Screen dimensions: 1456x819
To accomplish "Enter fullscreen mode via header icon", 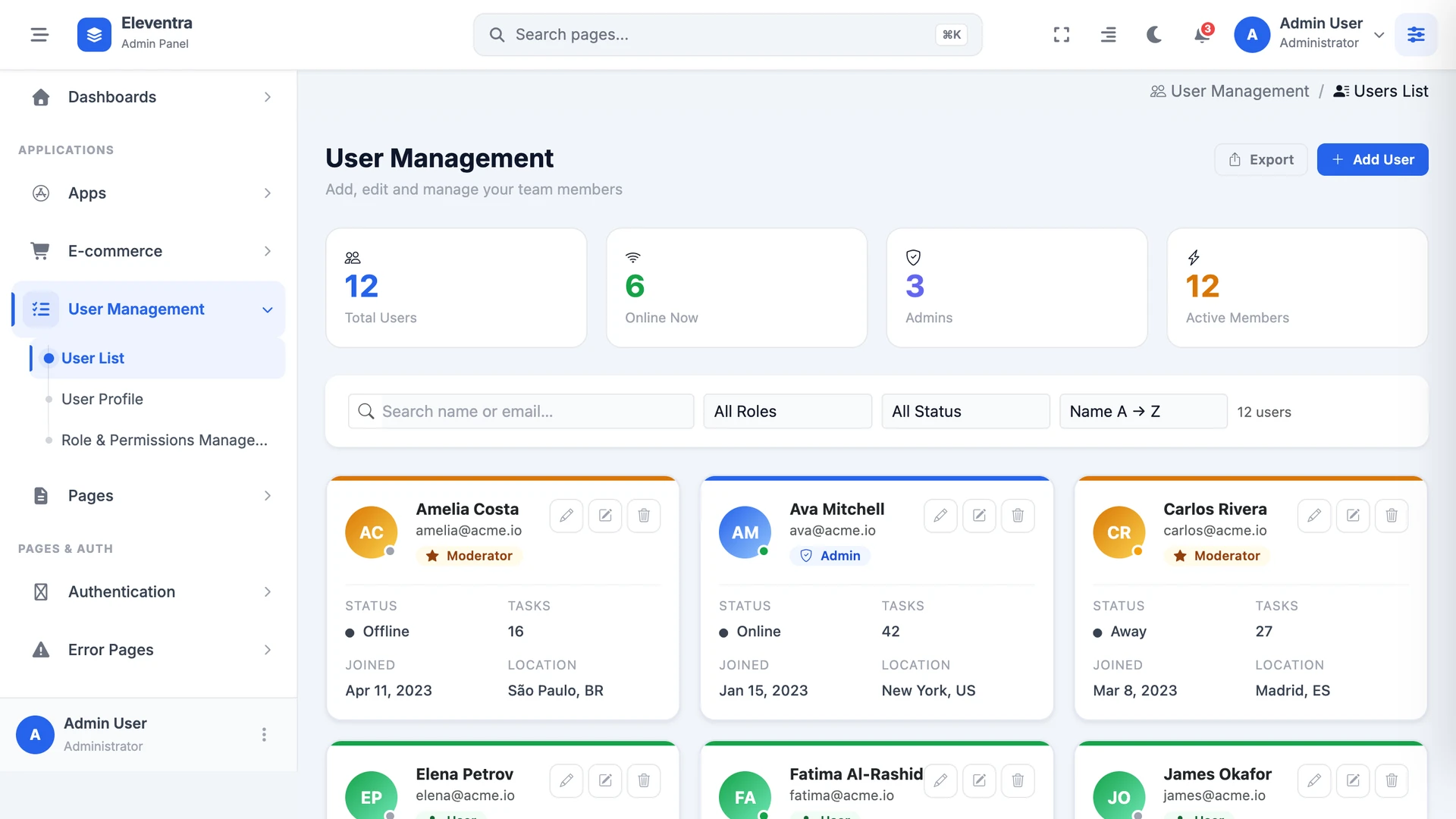I will point(1062,34).
